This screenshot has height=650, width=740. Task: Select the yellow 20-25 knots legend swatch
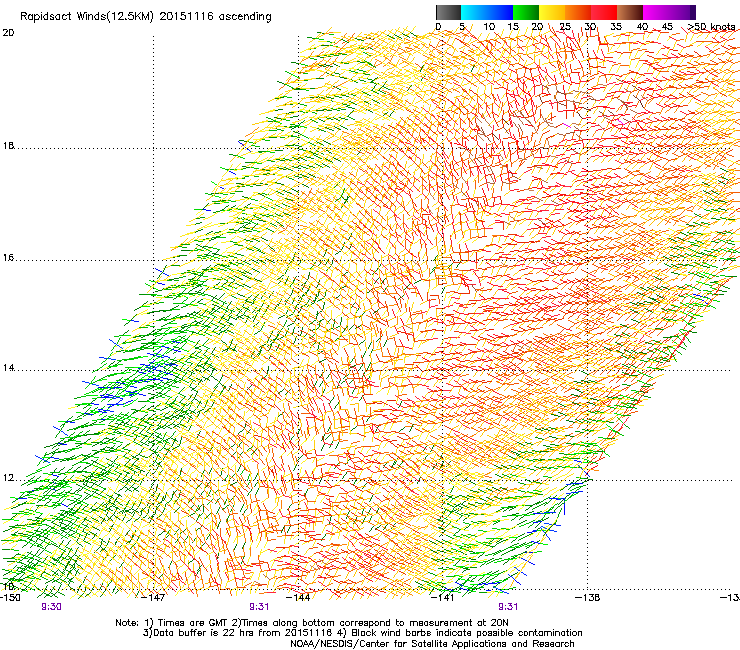tap(552, 12)
